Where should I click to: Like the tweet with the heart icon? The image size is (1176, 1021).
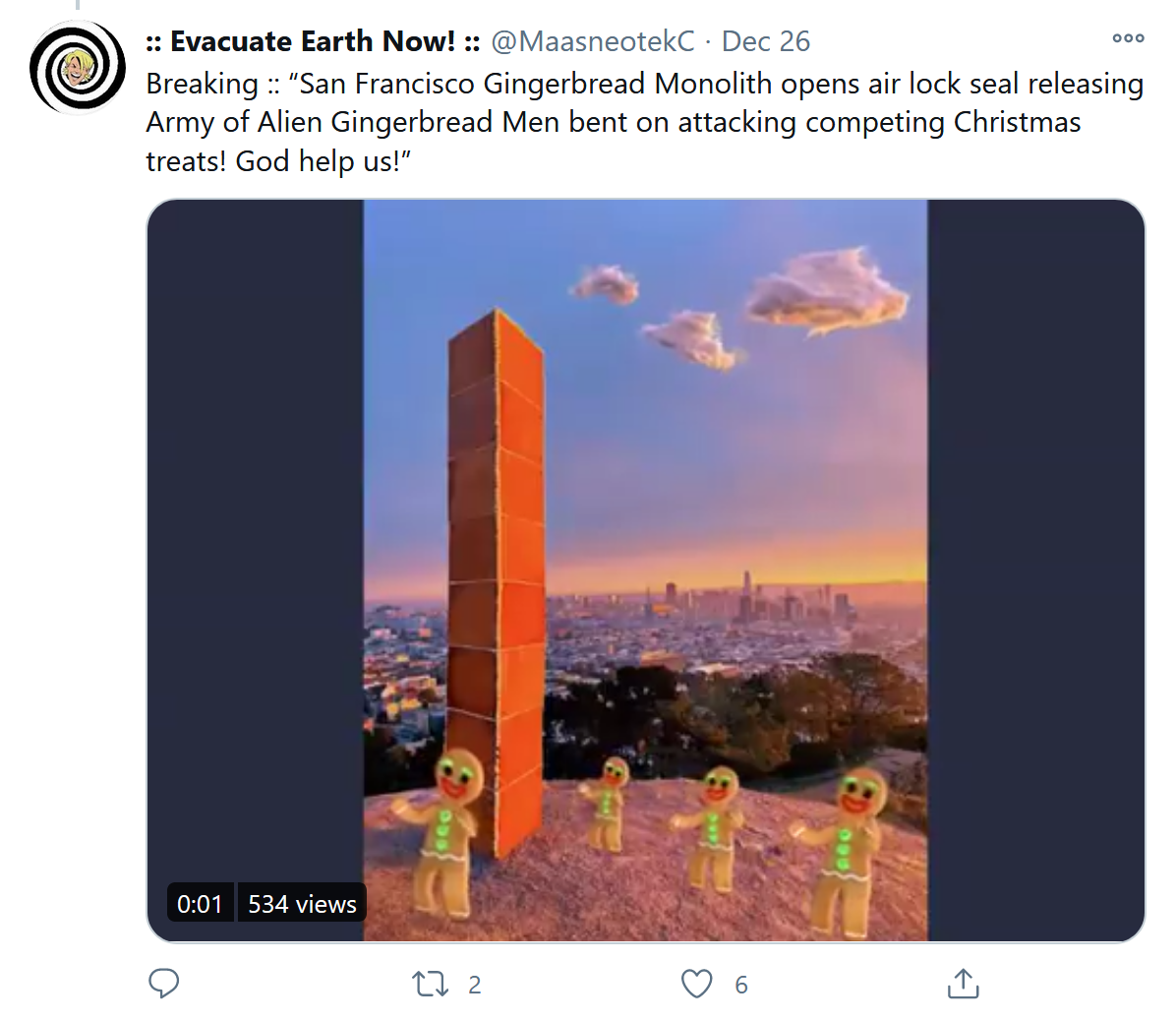(697, 985)
